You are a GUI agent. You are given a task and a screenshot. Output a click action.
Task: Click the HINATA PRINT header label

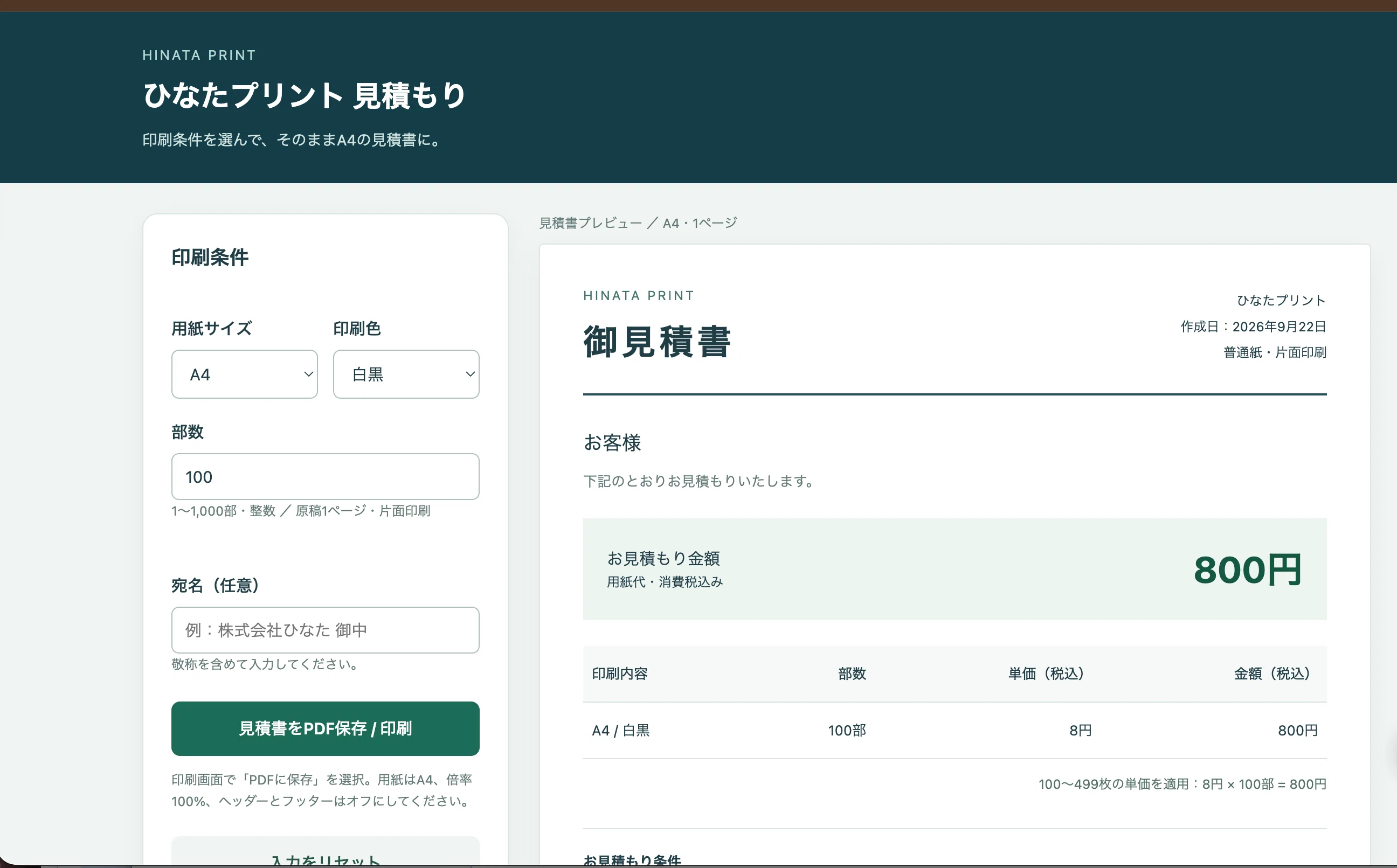tap(199, 55)
